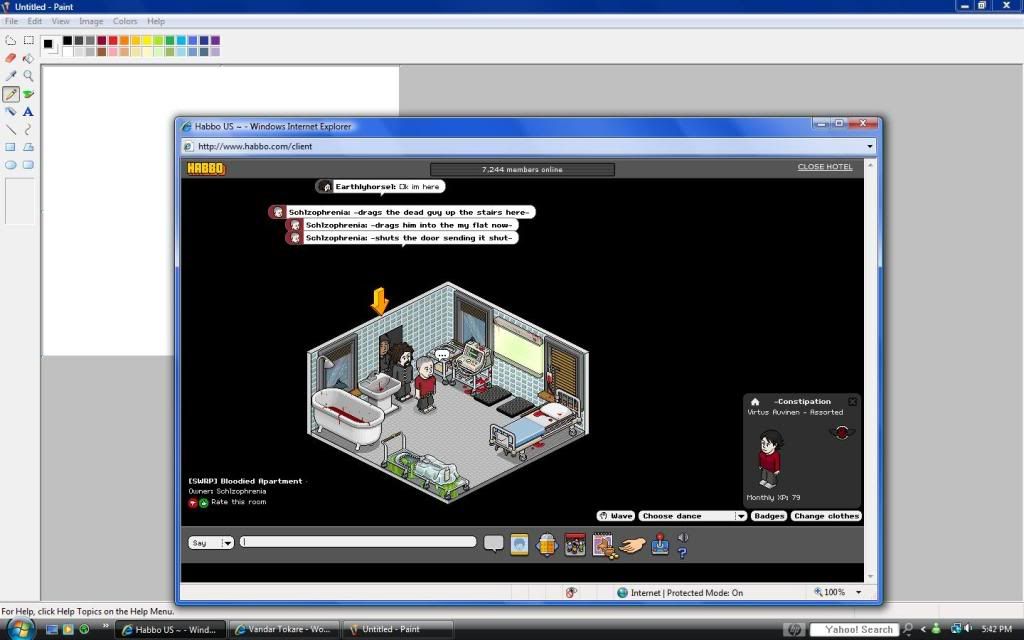This screenshot has height=640, width=1024.
Task: Open the Habbo help question mark
Action: pyautogui.click(x=682, y=552)
